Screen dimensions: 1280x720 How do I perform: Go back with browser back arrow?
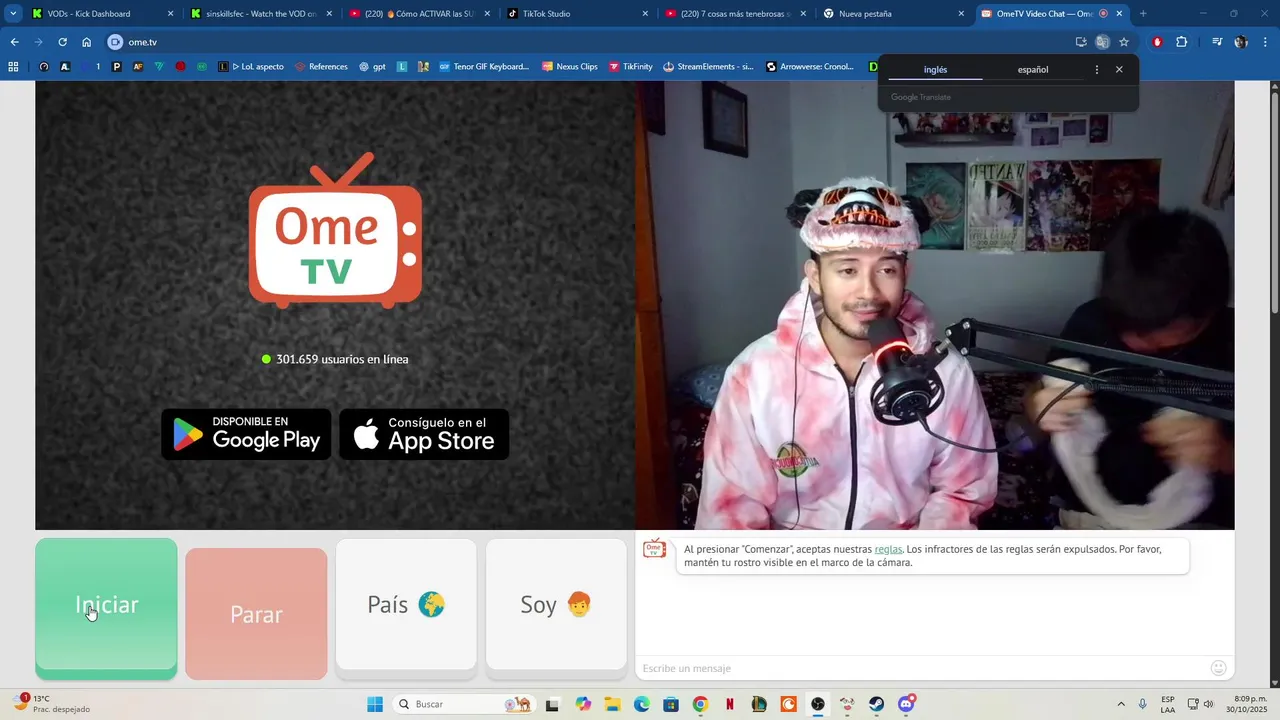coord(14,42)
